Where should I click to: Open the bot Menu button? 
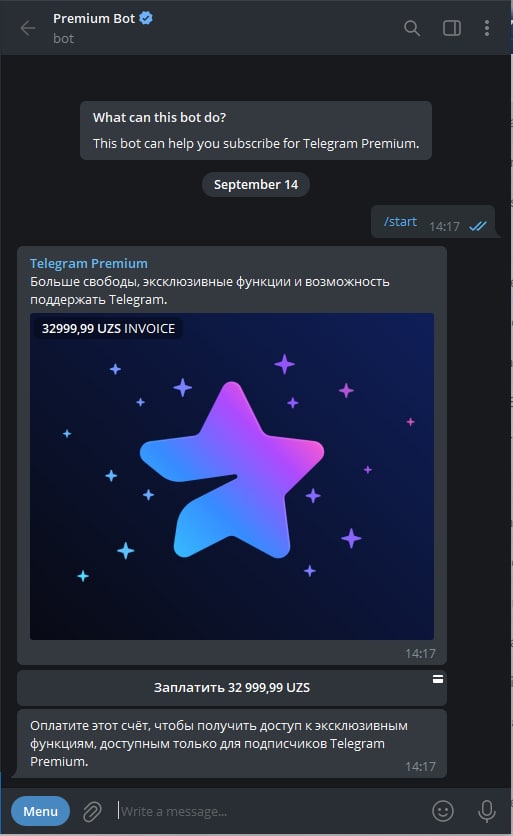[x=41, y=811]
